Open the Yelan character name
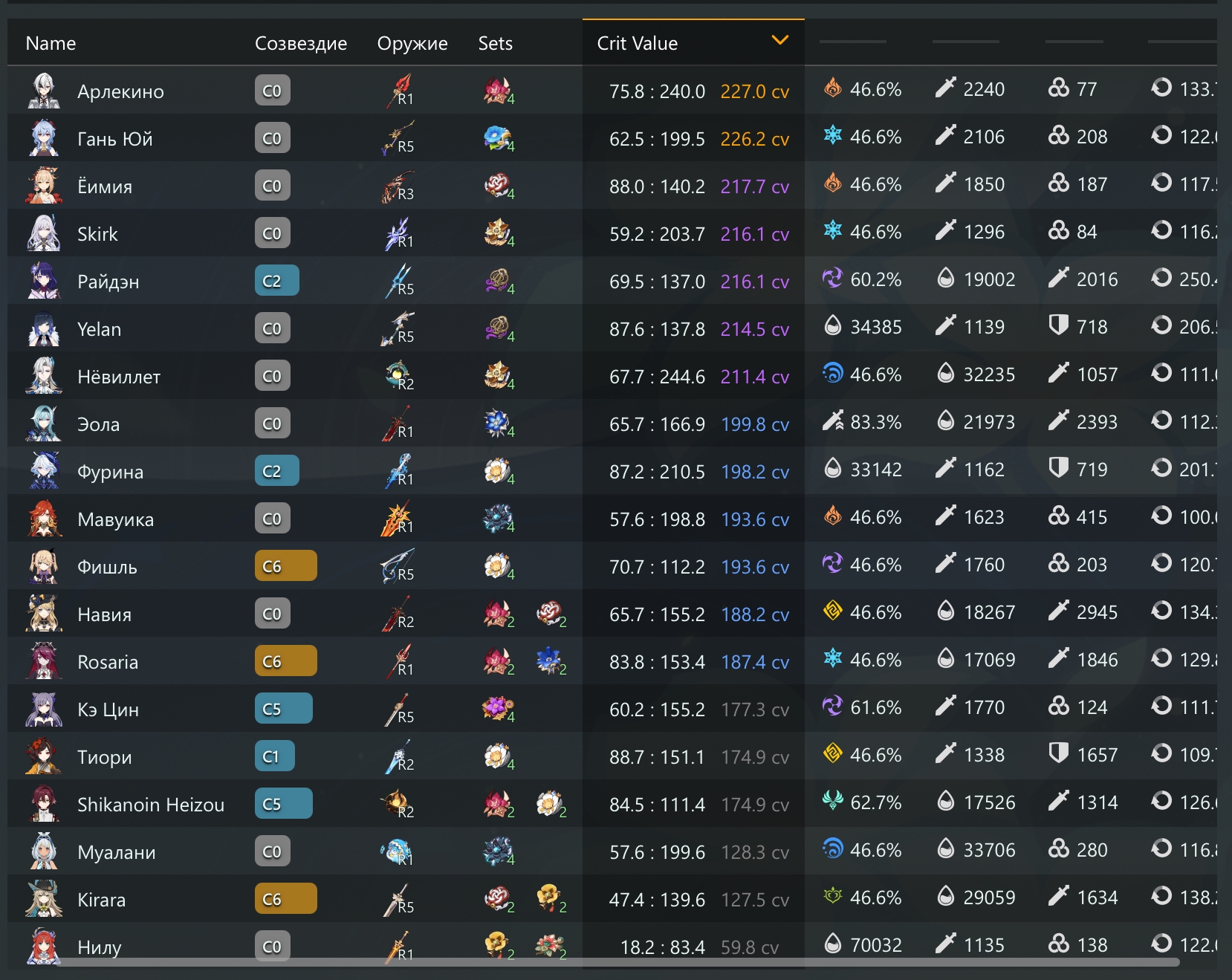Image resolution: width=1232 pixels, height=980 pixels. (100, 329)
